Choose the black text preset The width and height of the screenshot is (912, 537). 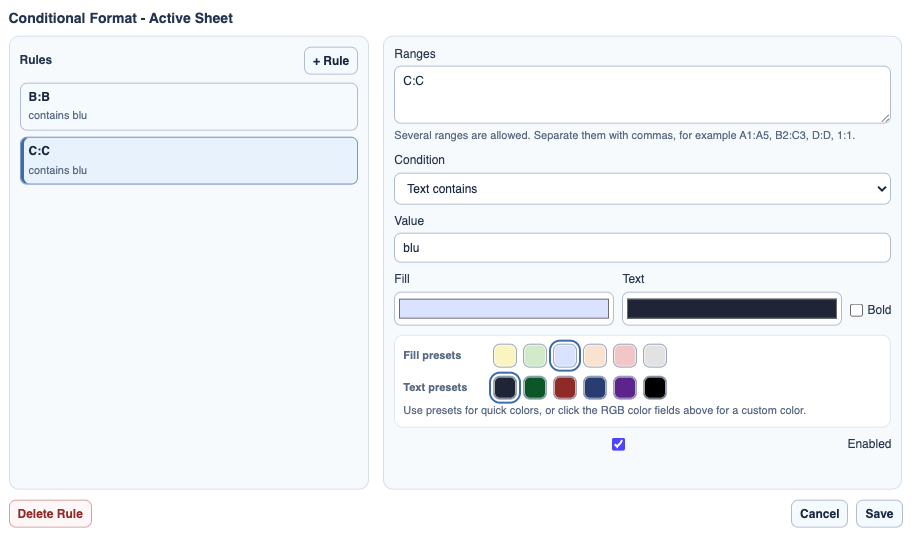click(x=655, y=387)
